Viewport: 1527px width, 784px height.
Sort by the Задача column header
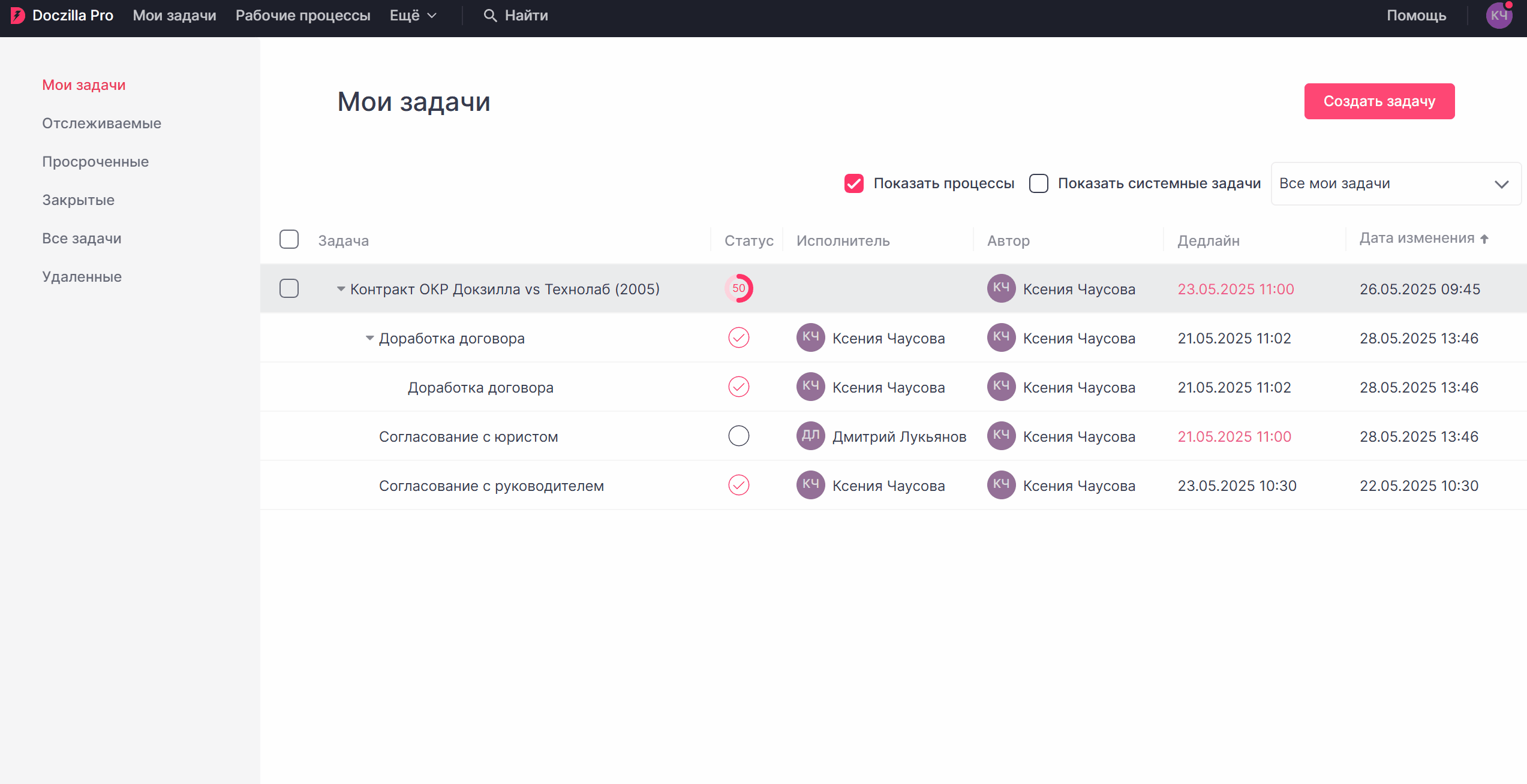pos(343,241)
